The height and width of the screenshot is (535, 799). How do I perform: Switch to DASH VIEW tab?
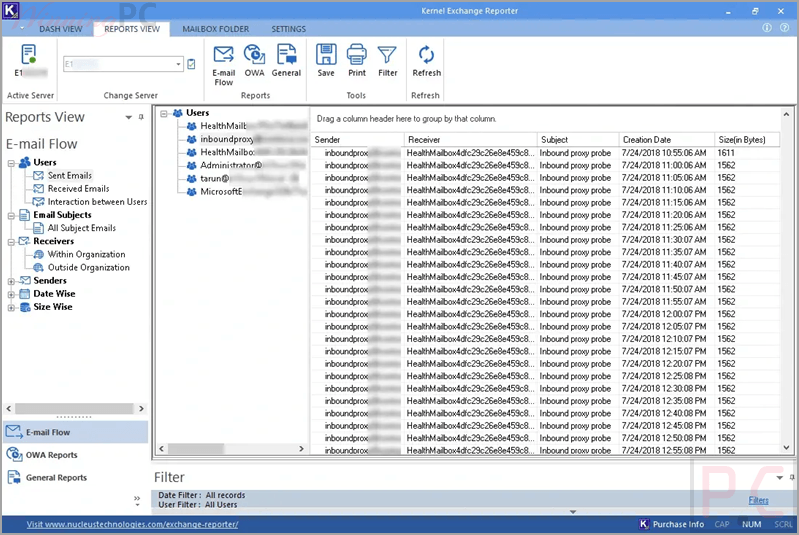click(61, 29)
